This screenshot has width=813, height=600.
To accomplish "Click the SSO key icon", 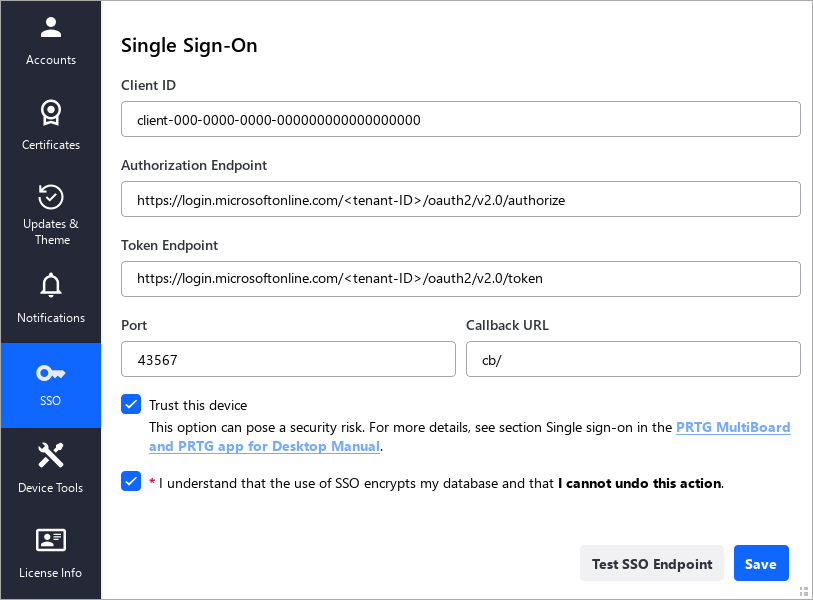I will pyautogui.click(x=51, y=373).
